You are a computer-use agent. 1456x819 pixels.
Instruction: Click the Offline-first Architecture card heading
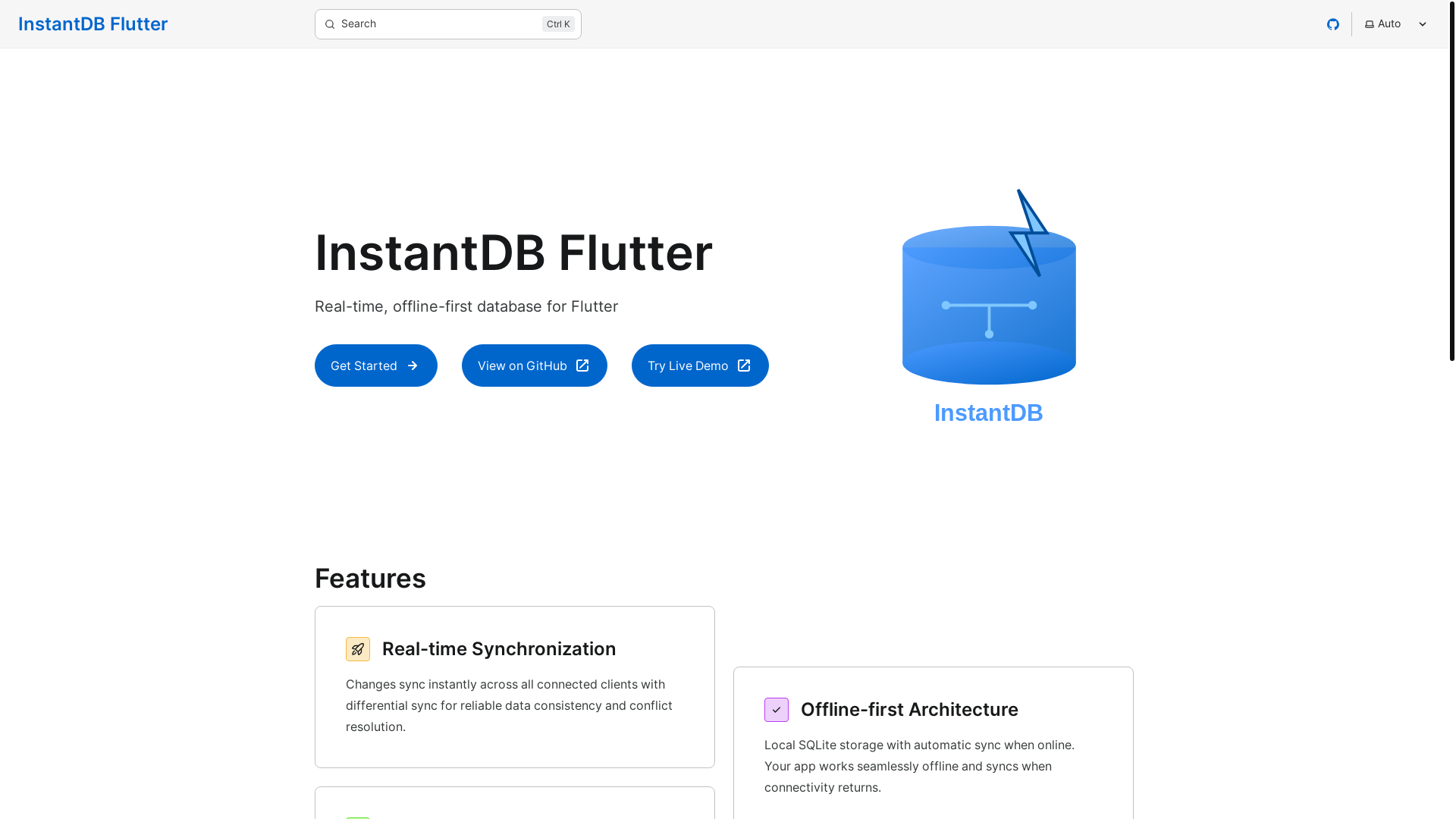click(x=909, y=710)
